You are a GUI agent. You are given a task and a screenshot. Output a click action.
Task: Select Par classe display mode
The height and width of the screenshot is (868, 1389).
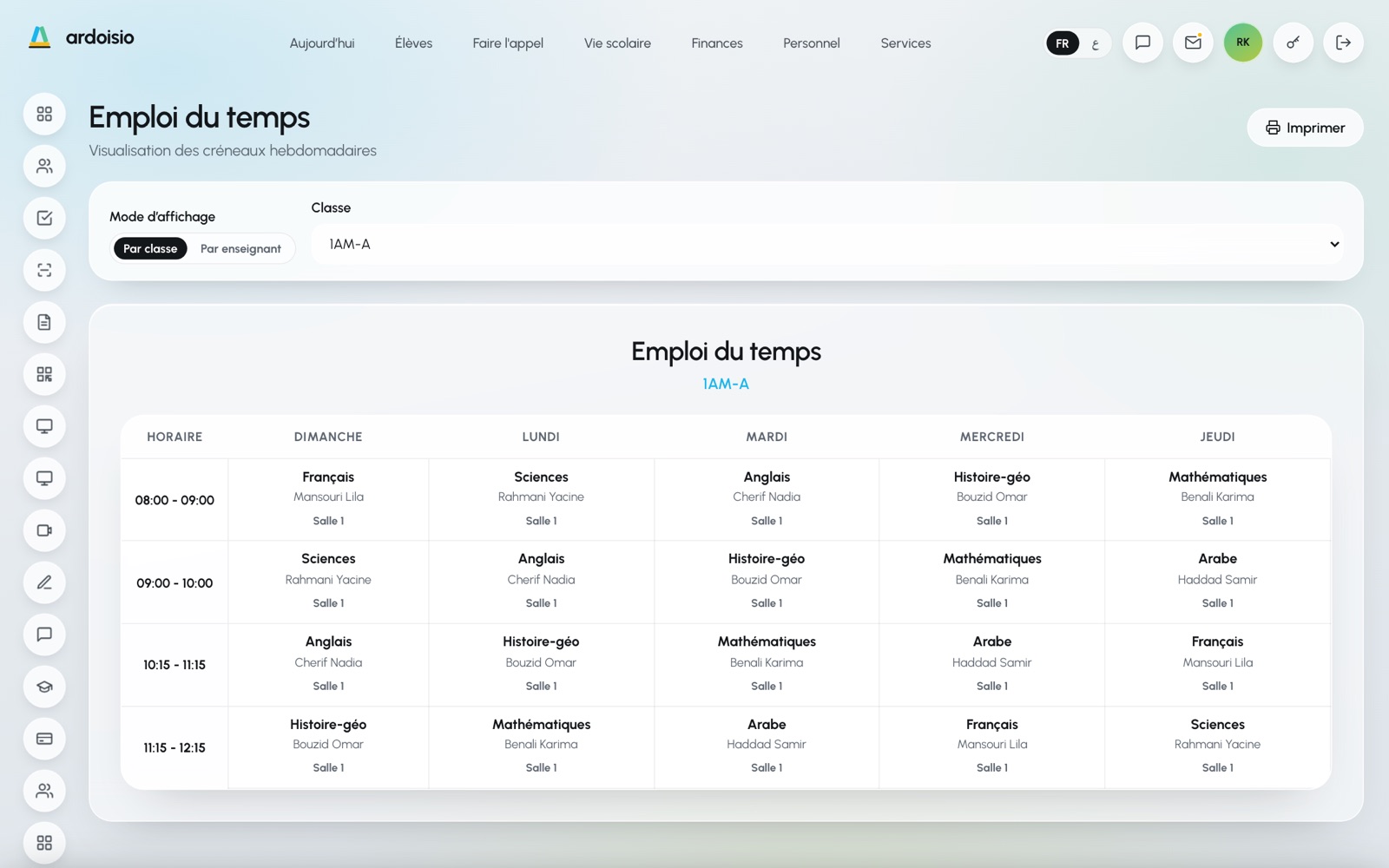click(x=150, y=248)
